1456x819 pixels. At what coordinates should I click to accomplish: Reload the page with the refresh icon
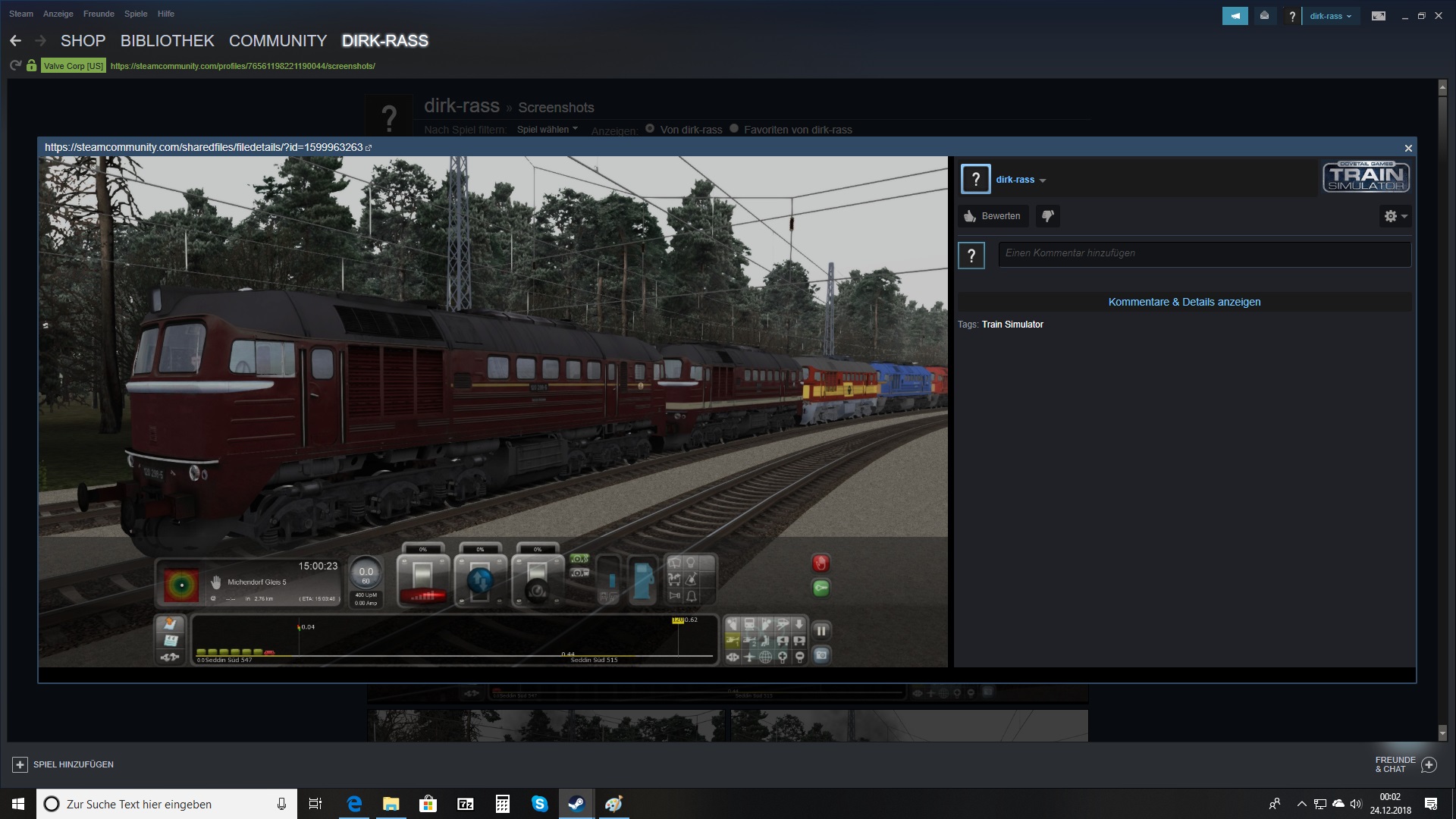click(15, 66)
